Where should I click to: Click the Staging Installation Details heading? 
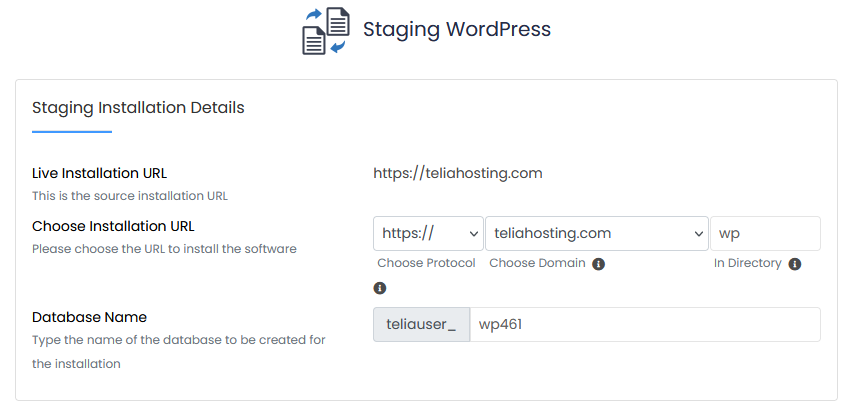click(x=138, y=108)
